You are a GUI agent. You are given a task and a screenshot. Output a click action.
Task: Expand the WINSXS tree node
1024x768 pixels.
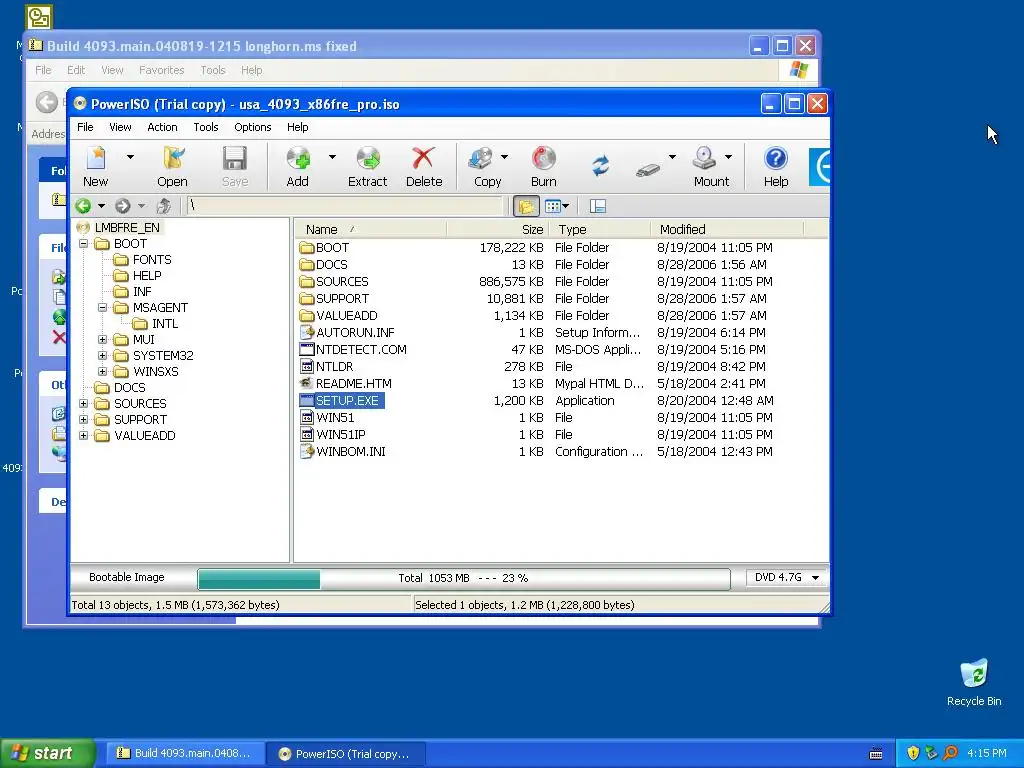[x=103, y=372]
